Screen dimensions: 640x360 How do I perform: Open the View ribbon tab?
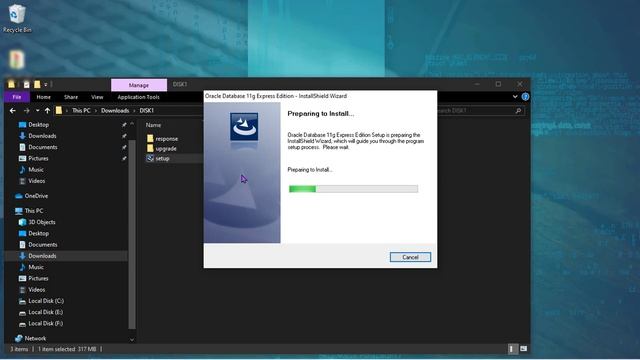tap(97, 97)
